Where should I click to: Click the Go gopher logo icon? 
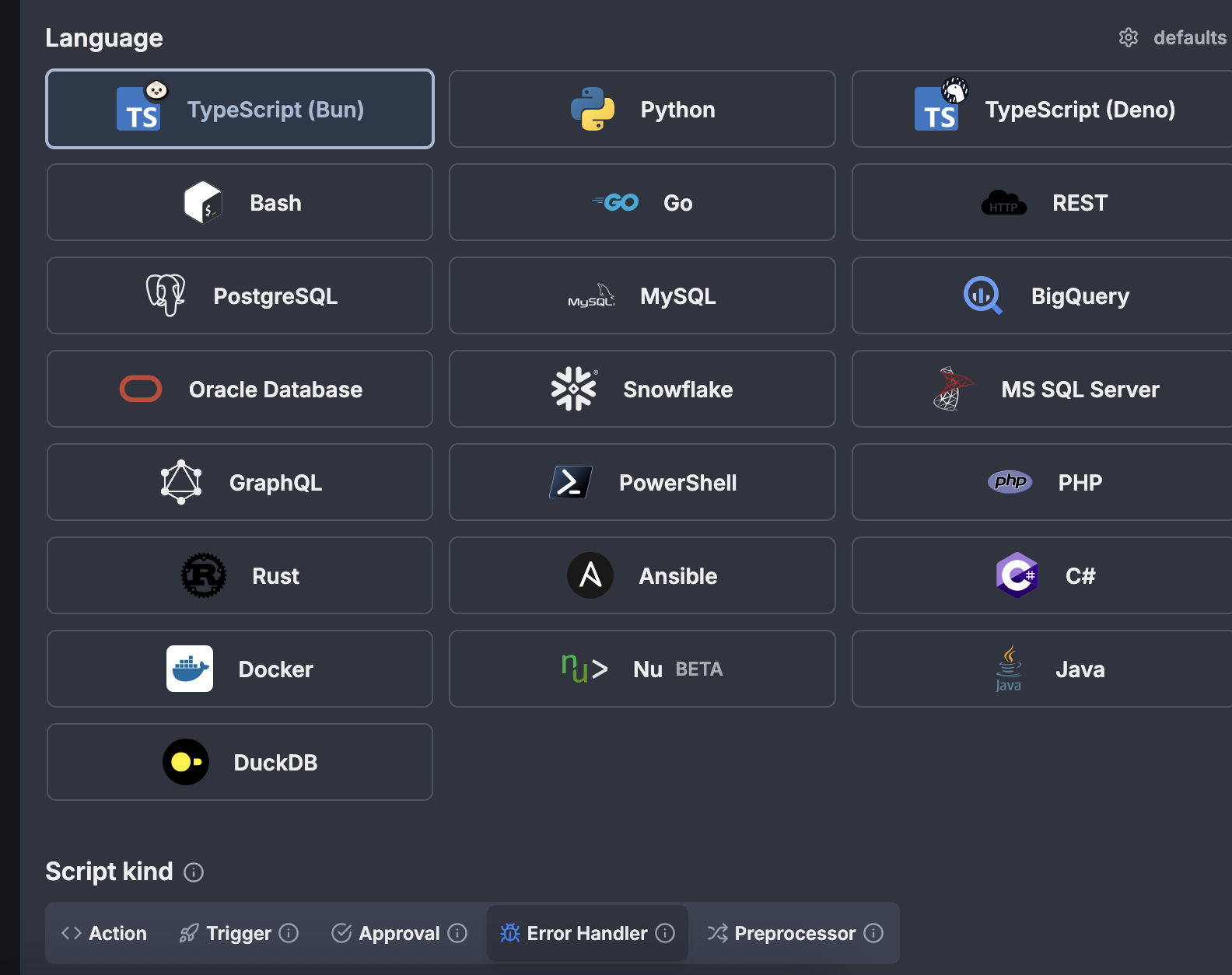[616, 202]
